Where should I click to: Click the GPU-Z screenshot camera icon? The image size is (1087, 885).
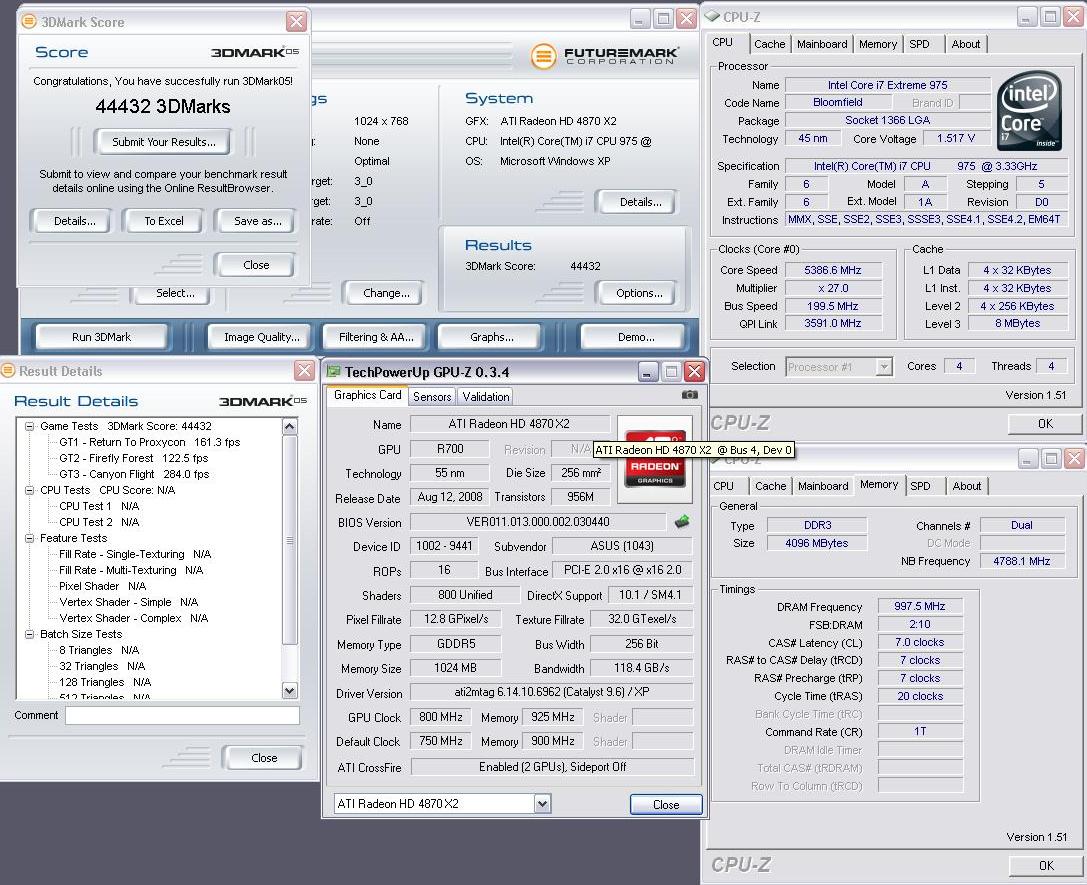coord(689,394)
